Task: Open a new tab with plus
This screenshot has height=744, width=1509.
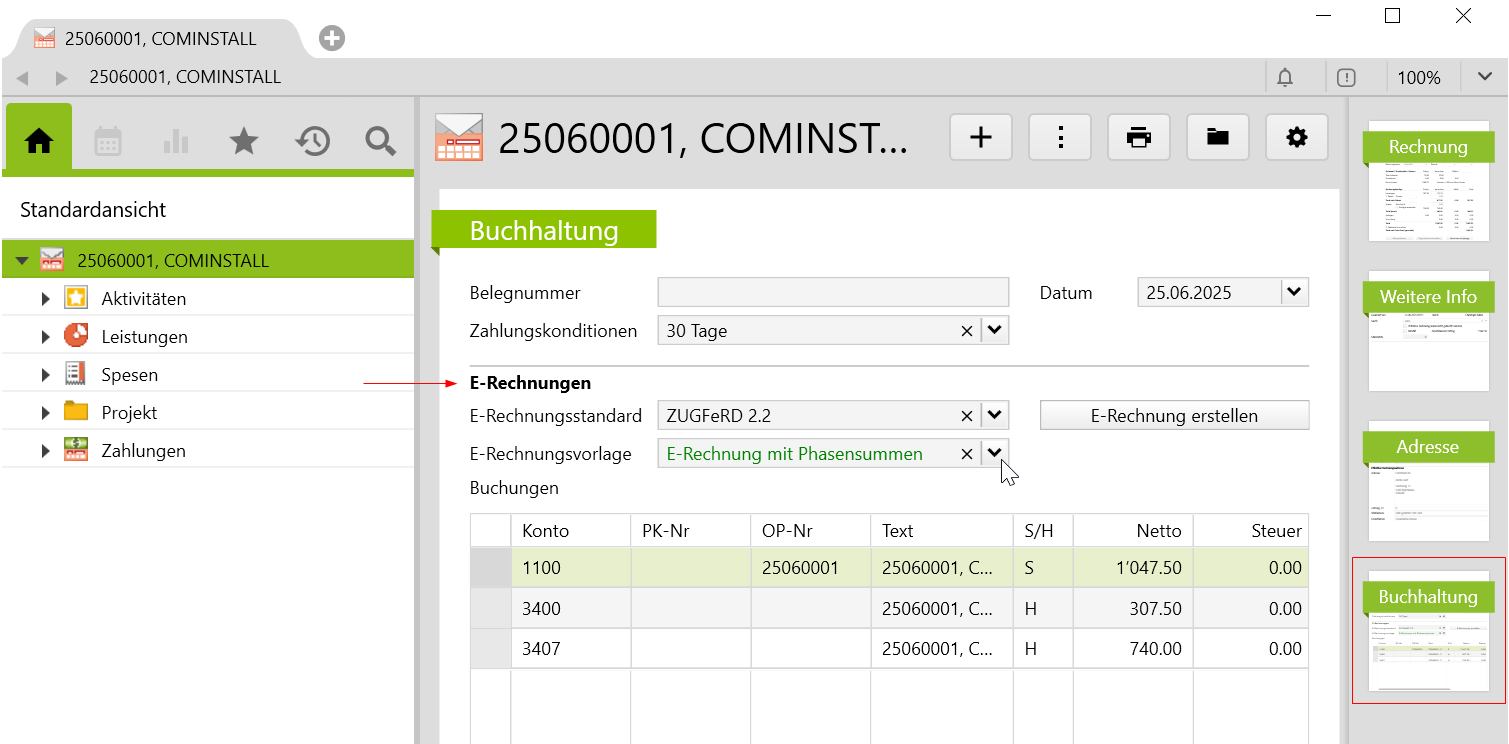Action: pyautogui.click(x=332, y=38)
